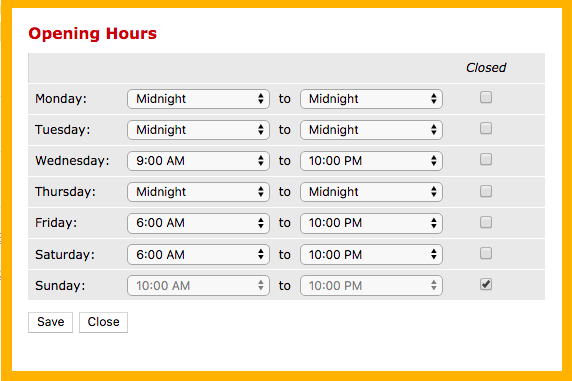Uncheck the Sunday closed checkbox
Viewport: 572px width, 381px height.
[486, 284]
